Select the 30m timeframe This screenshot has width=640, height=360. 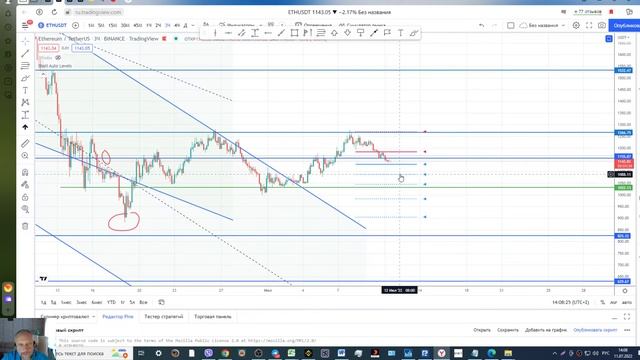tap(125, 25)
